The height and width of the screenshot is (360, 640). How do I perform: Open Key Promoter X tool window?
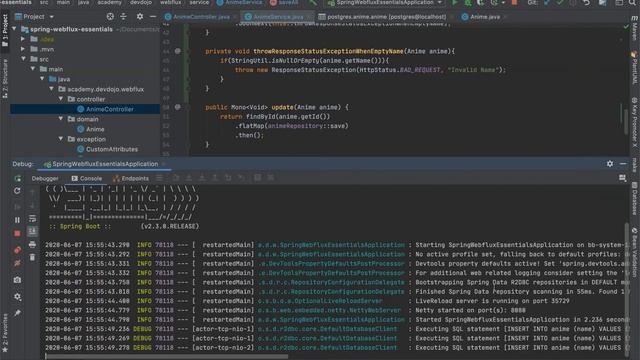pos(635,122)
